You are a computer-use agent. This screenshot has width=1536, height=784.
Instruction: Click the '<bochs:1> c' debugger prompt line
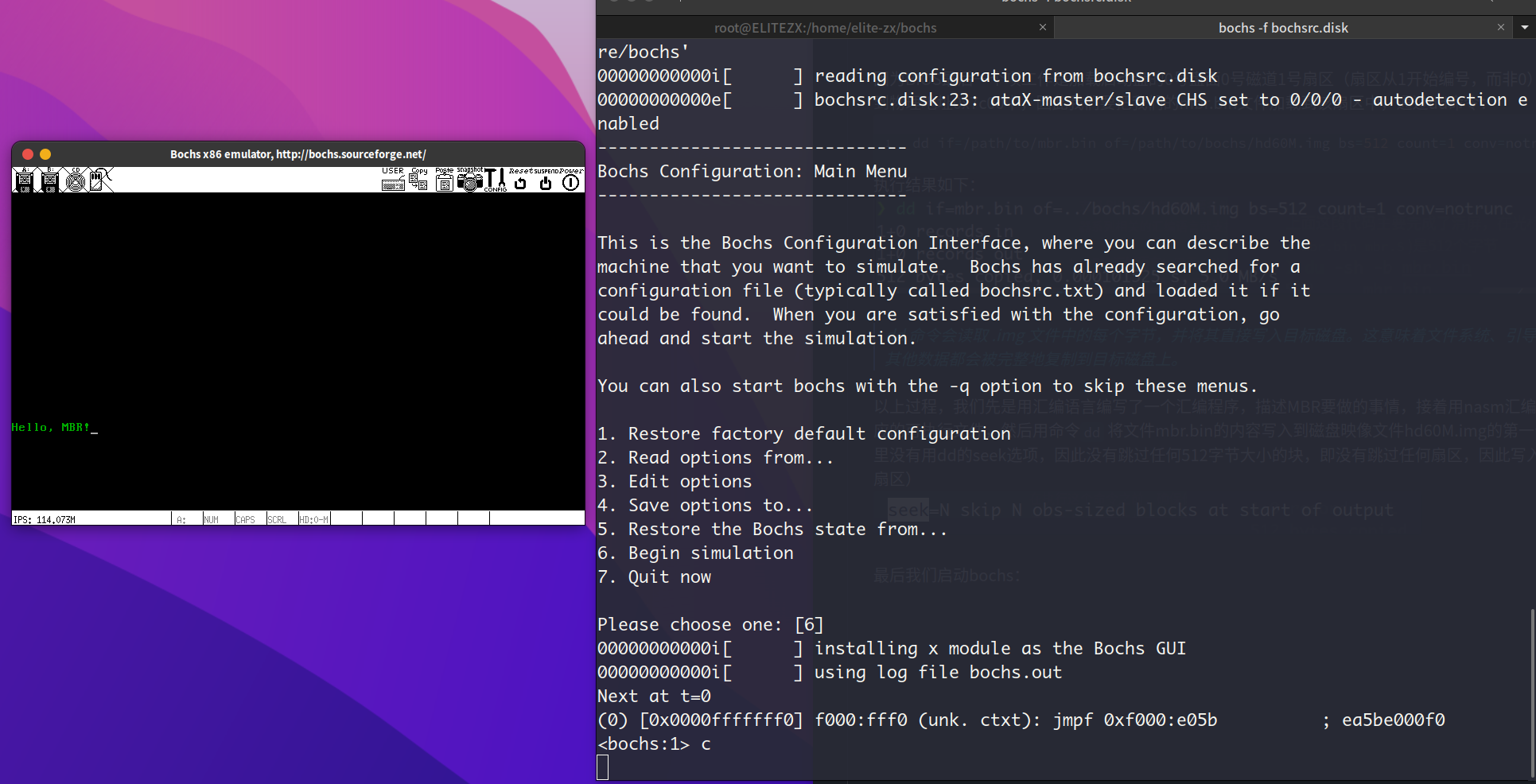click(654, 743)
